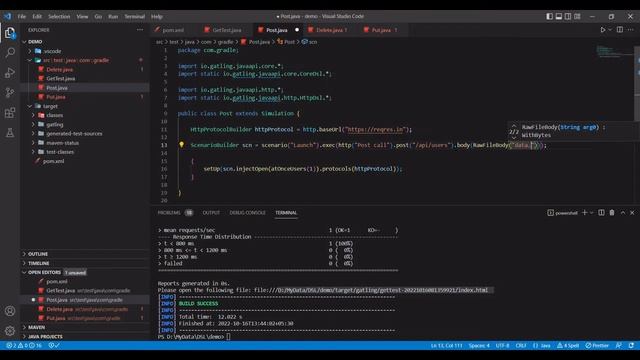The height and width of the screenshot is (360, 640).
Task: Change encoding via UTF-8 status item
Action: pos(502,345)
